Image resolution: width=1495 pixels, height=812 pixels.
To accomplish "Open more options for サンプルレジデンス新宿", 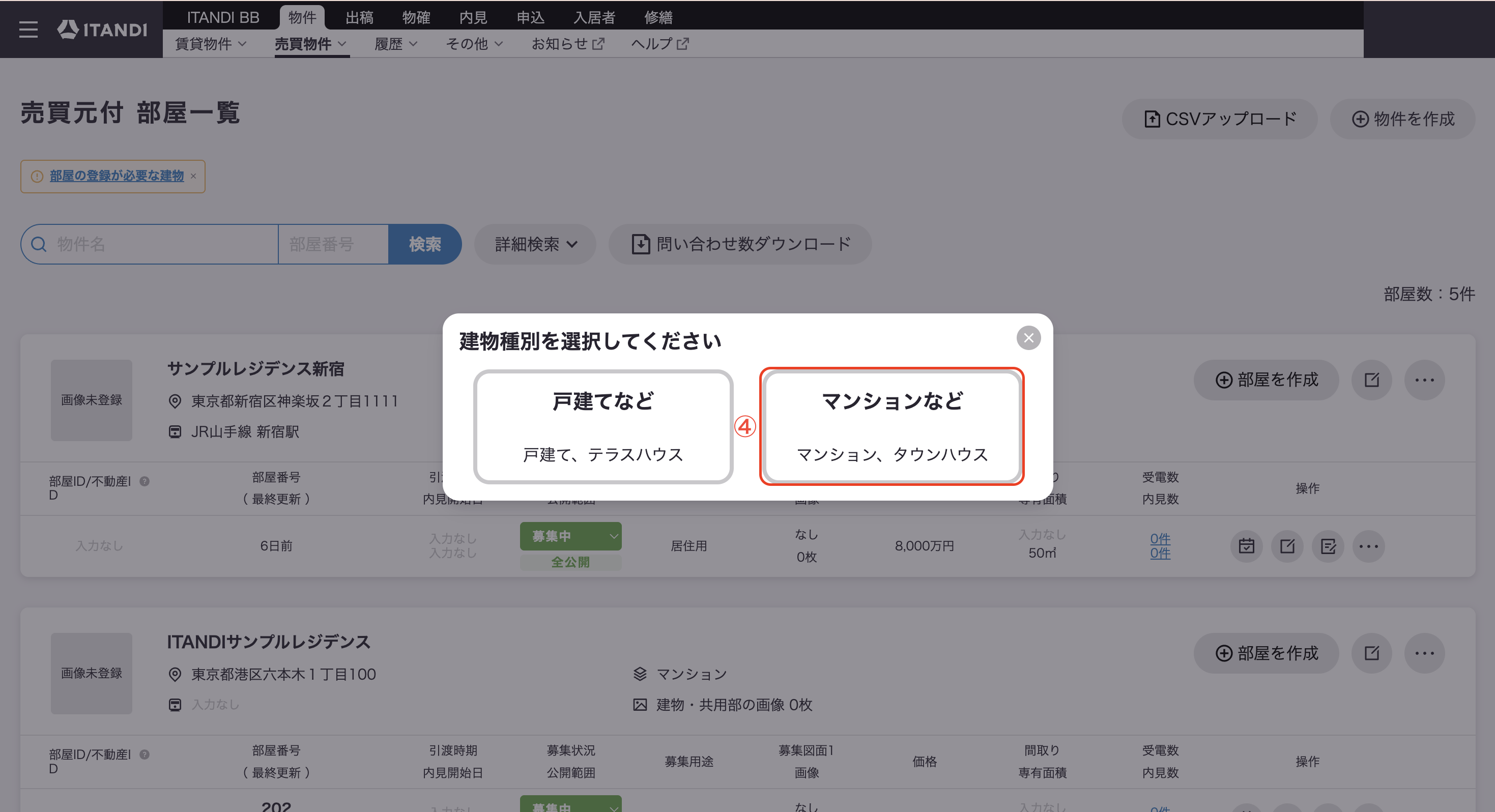I will 1424,380.
